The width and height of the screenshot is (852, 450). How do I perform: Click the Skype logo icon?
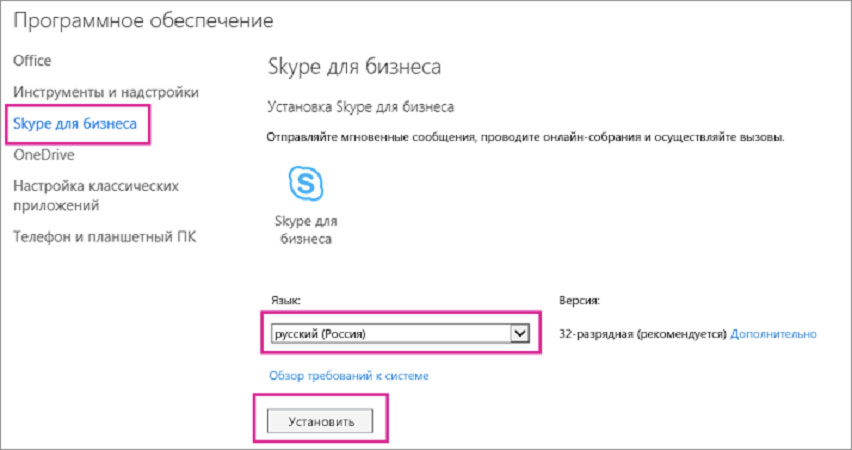click(x=305, y=184)
